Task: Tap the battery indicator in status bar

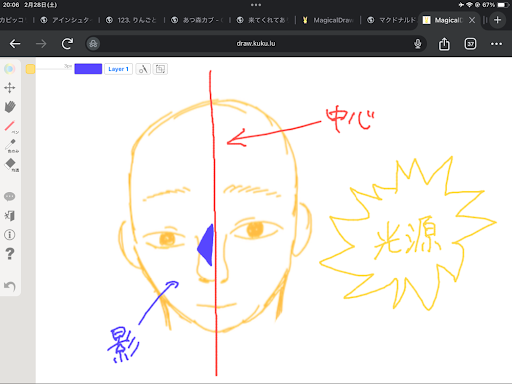Action: pos(503,5)
